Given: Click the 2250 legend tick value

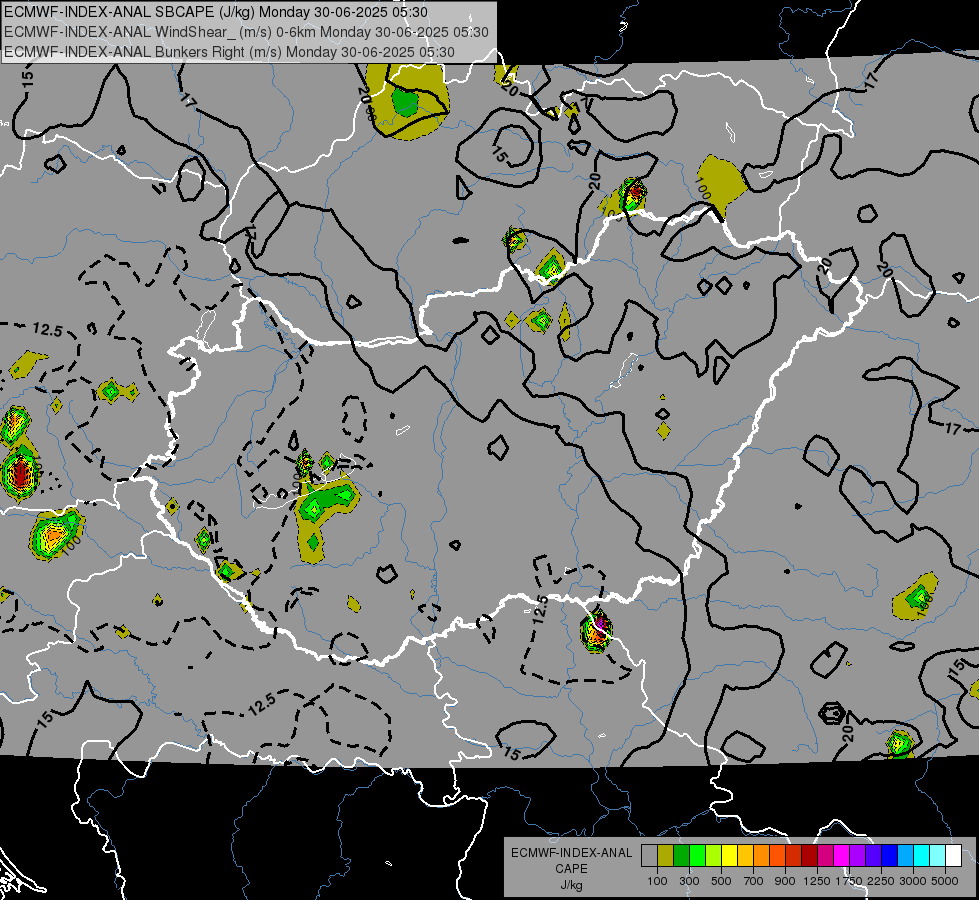Looking at the screenshot, I should pyautogui.click(x=880, y=881).
